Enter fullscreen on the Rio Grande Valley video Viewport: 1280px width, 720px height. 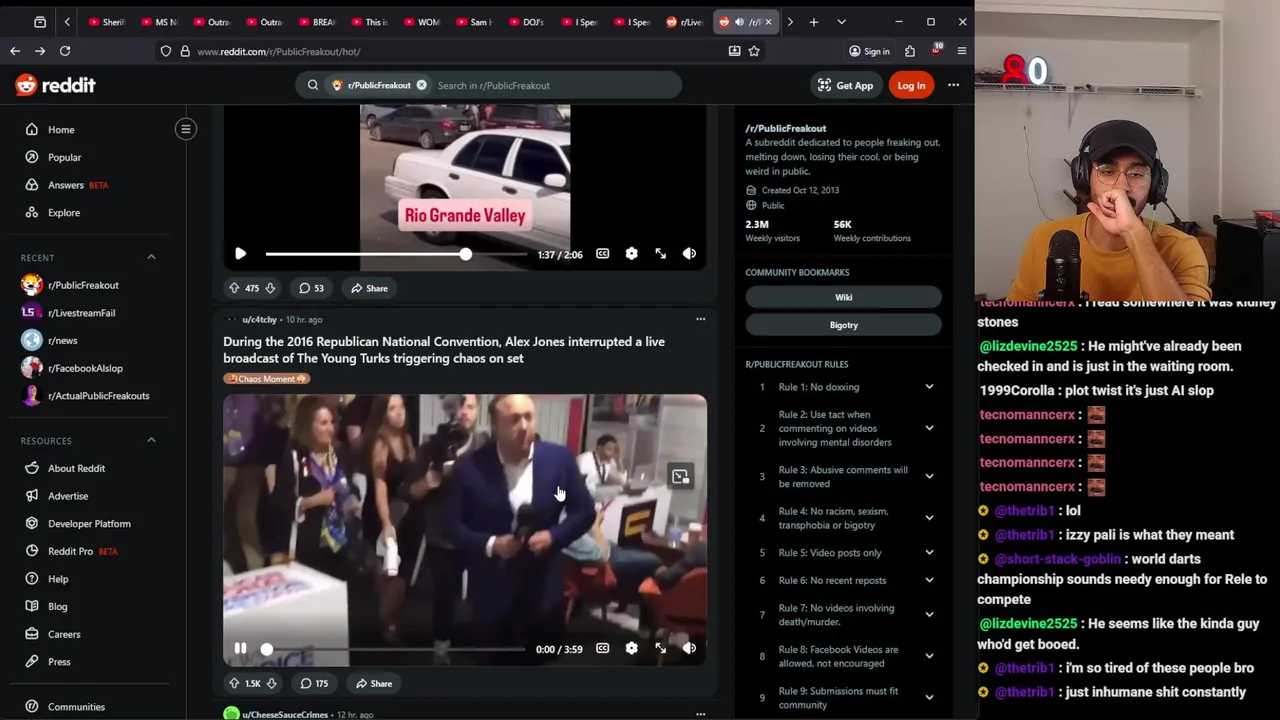click(660, 254)
